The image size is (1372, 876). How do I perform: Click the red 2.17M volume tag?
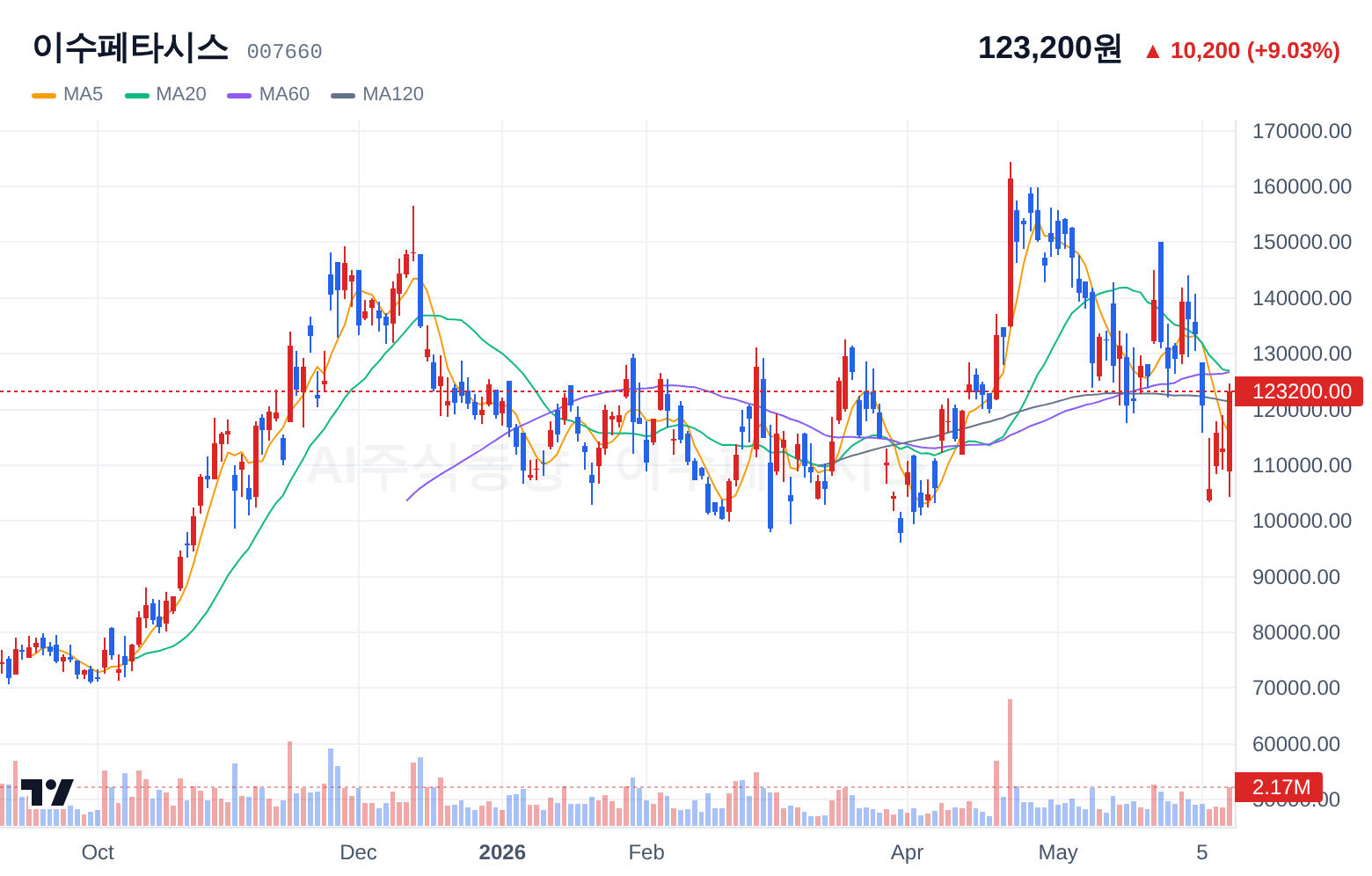(1279, 787)
